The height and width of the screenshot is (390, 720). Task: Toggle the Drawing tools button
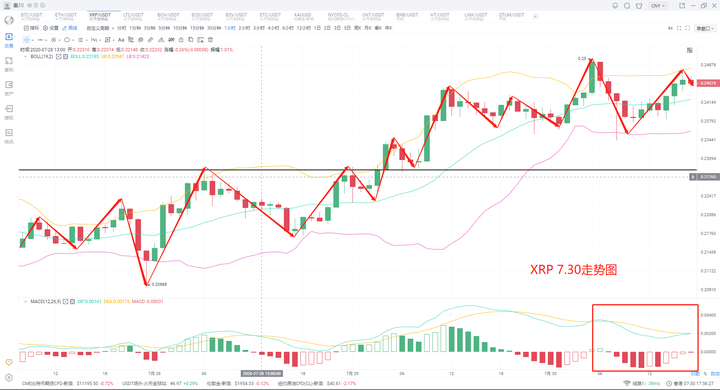70,28
